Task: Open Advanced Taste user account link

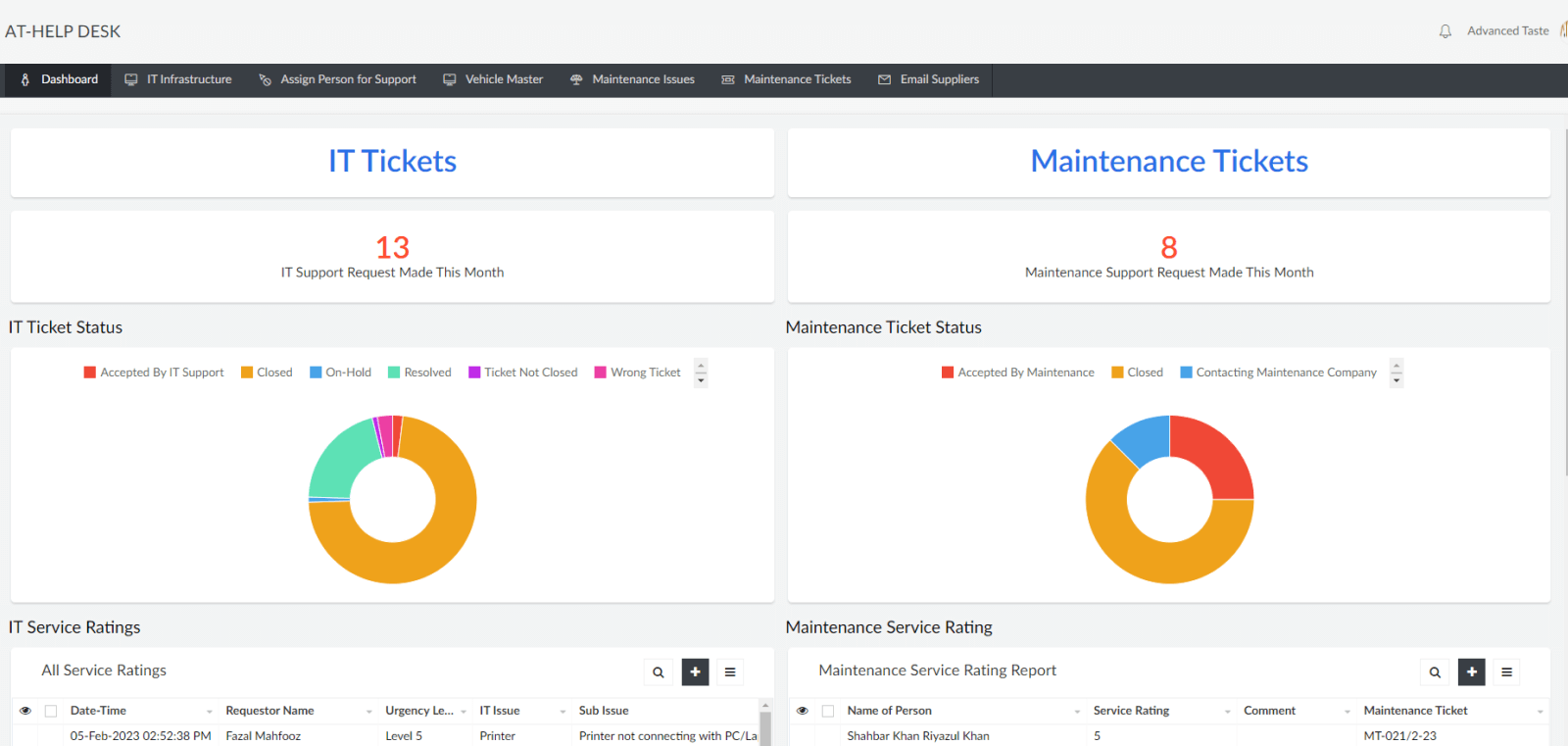Action: (1507, 31)
